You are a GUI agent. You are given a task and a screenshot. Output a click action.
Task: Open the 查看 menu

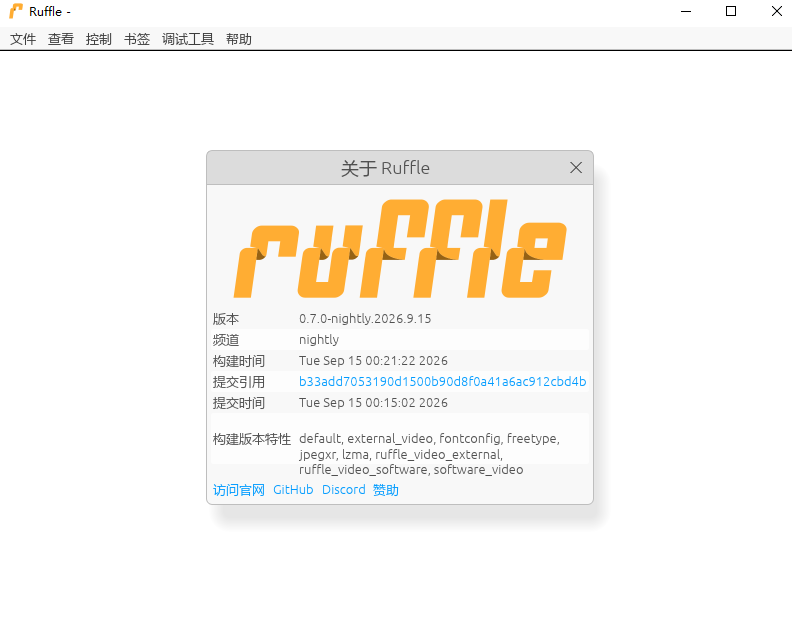61,39
